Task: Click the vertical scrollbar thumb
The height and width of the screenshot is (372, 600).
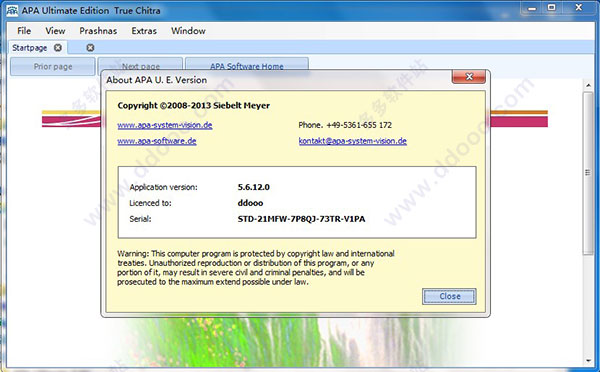Action: pyautogui.click(x=588, y=173)
